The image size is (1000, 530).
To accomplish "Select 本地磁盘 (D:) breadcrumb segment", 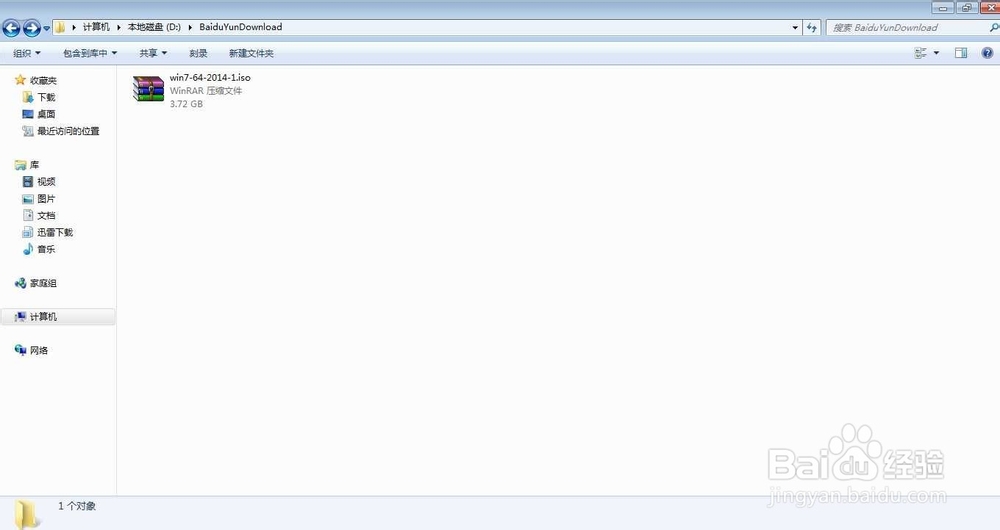I will (x=154, y=27).
